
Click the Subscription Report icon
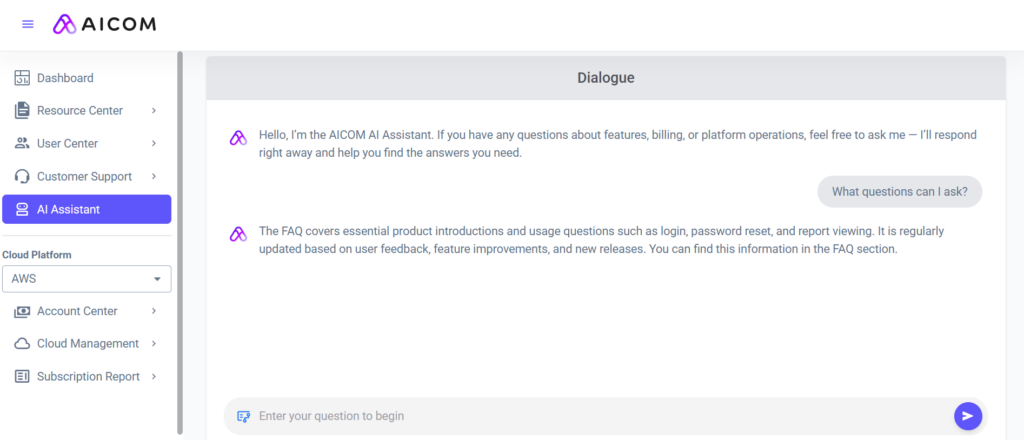coord(22,376)
